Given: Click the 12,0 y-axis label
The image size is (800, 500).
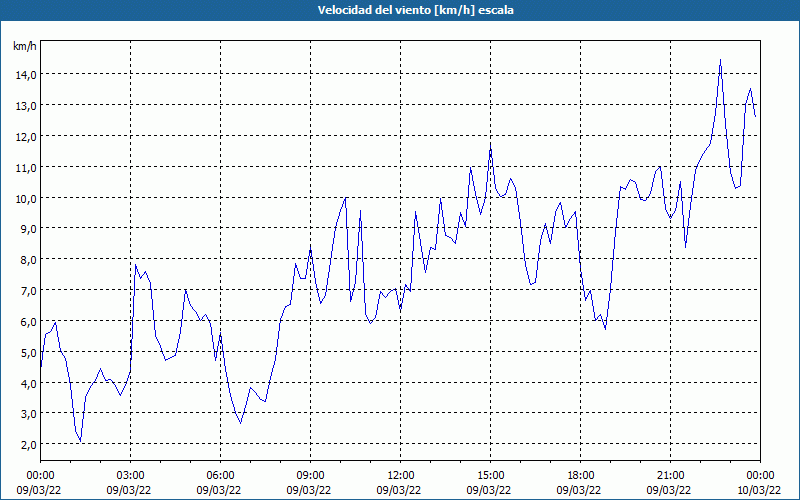Looking at the screenshot, I should click(27, 137).
